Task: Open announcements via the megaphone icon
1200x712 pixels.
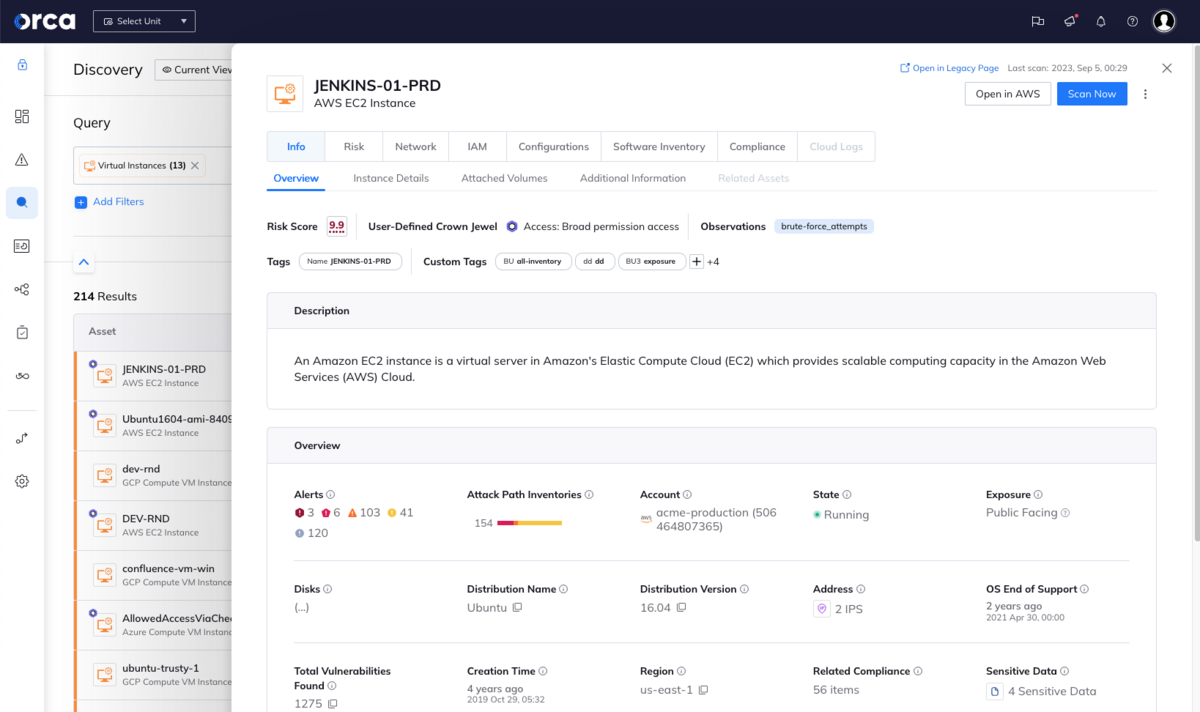Action: (1069, 21)
